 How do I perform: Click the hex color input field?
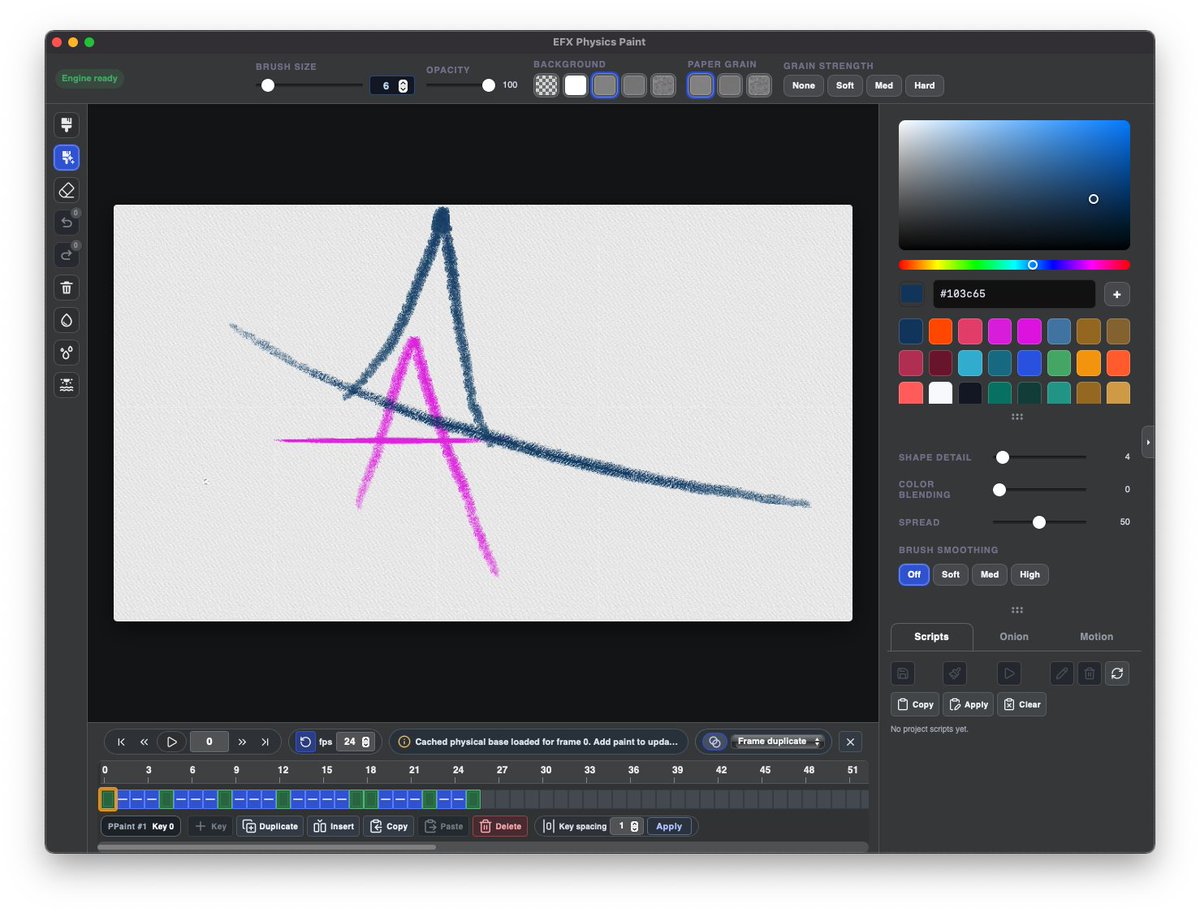coord(1014,294)
